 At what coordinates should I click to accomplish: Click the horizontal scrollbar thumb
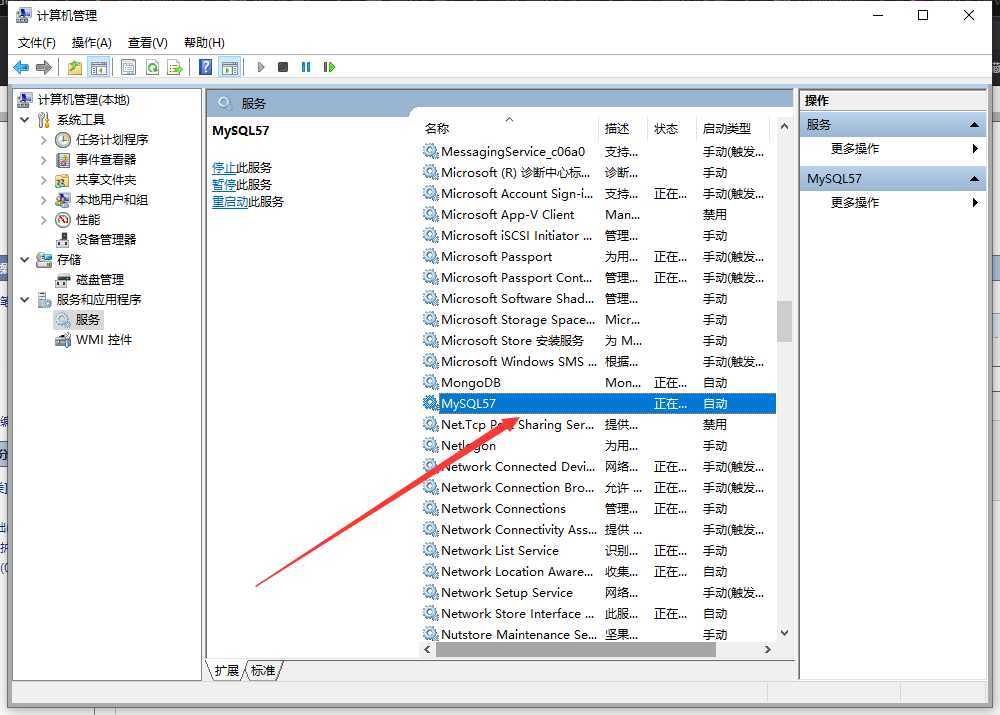point(576,649)
